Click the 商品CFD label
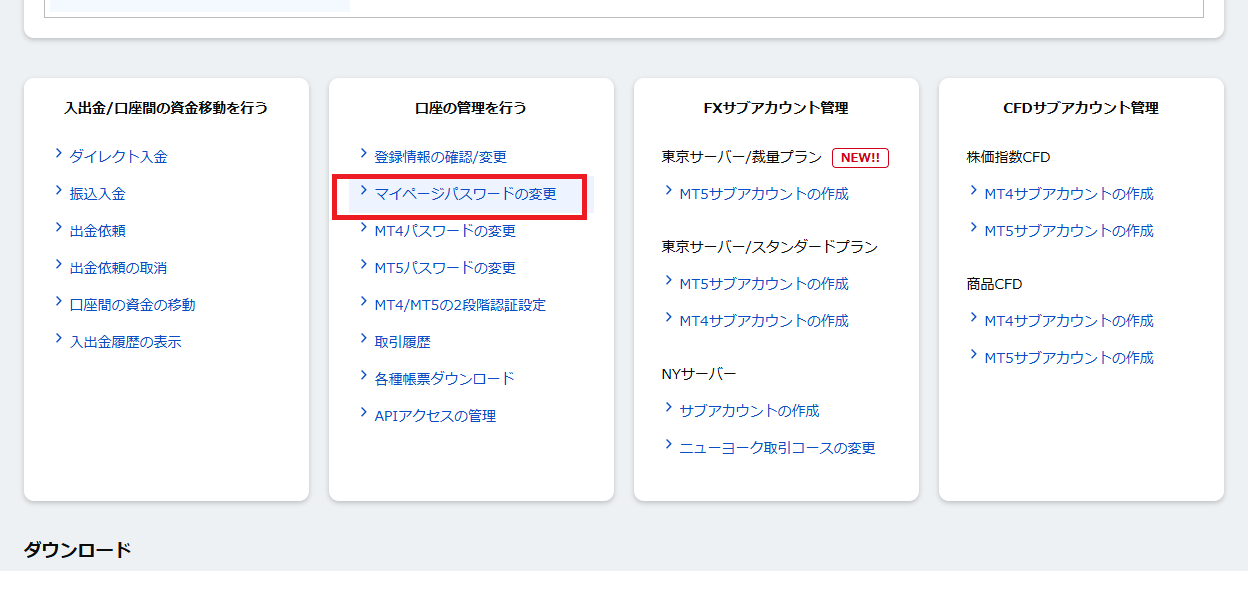The height and width of the screenshot is (589, 1248). [x=994, y=284]
